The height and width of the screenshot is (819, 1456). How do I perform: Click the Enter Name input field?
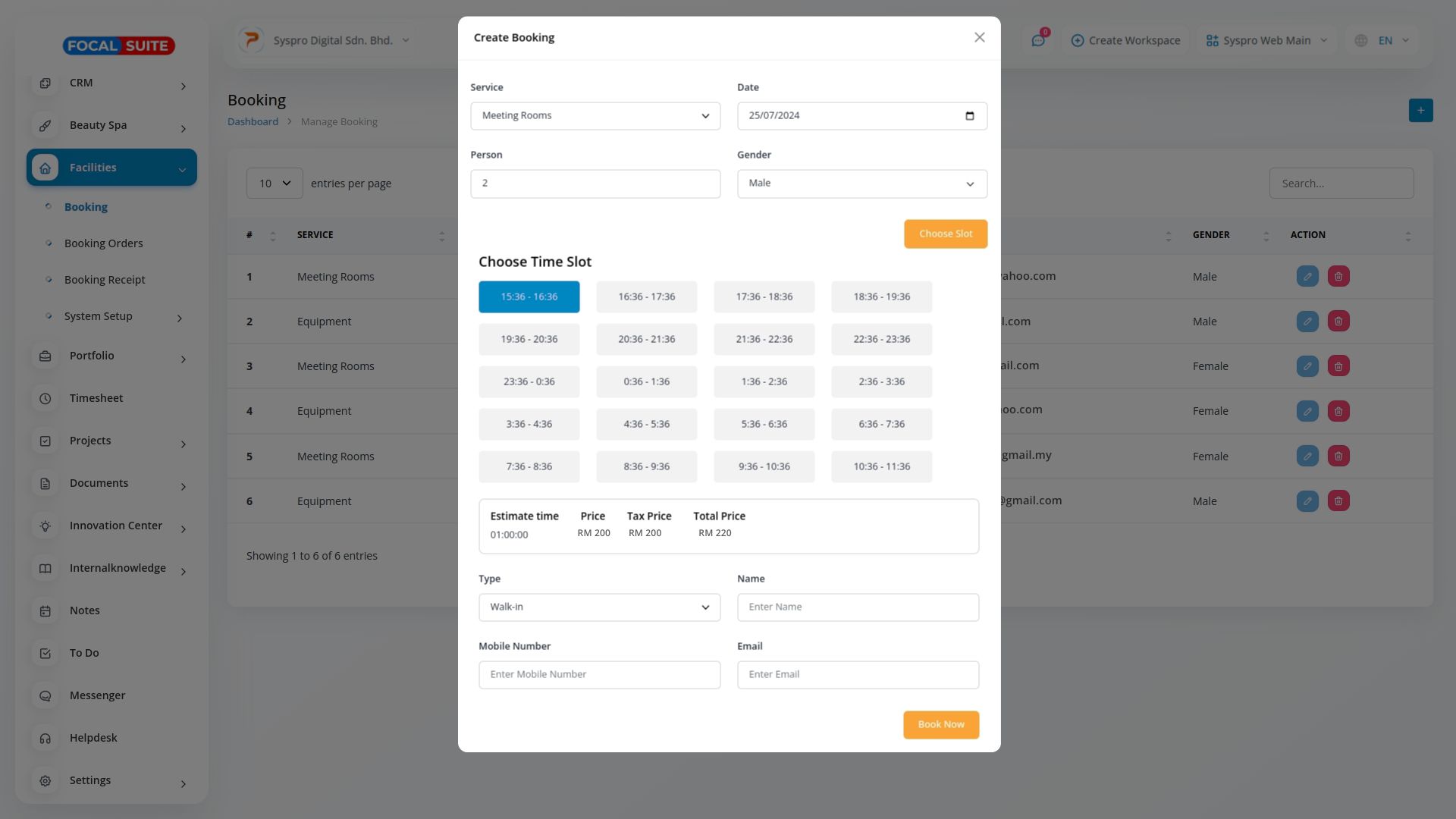[x=858, y=607]
